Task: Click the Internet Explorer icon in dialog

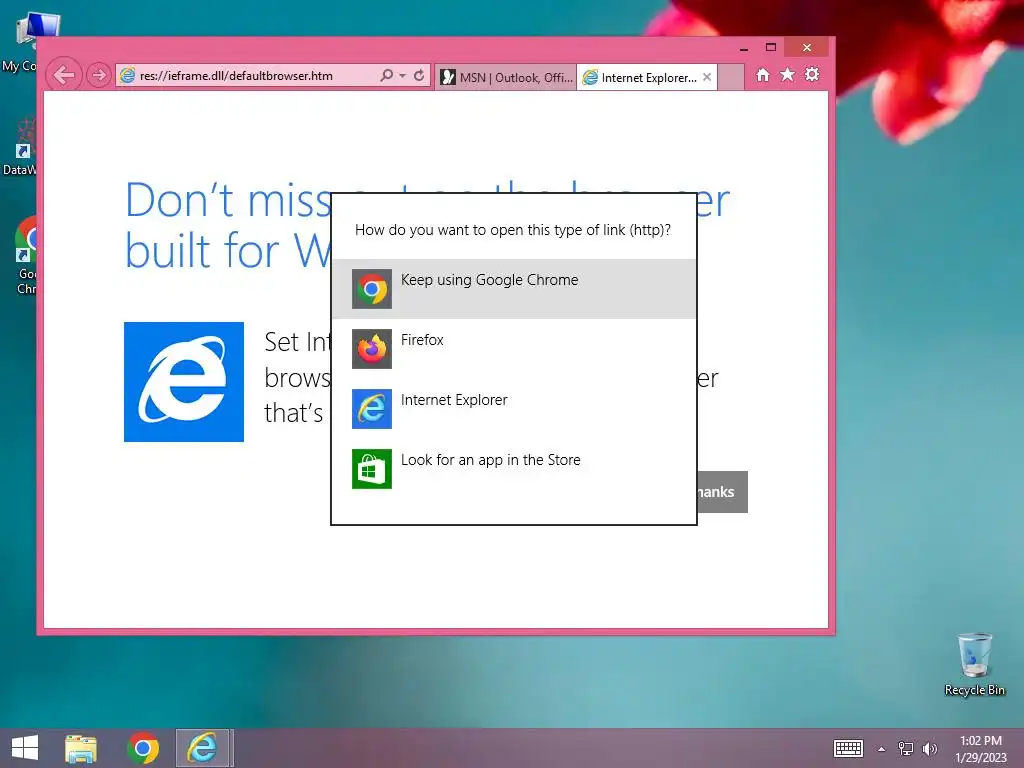Action: (x=372, y=409)
